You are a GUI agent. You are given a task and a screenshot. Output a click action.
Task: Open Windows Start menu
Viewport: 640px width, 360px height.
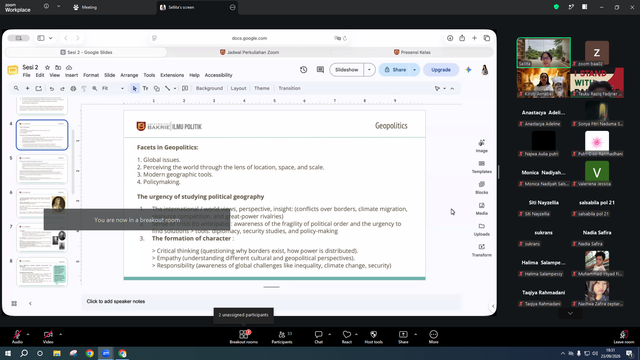(8, 353)
